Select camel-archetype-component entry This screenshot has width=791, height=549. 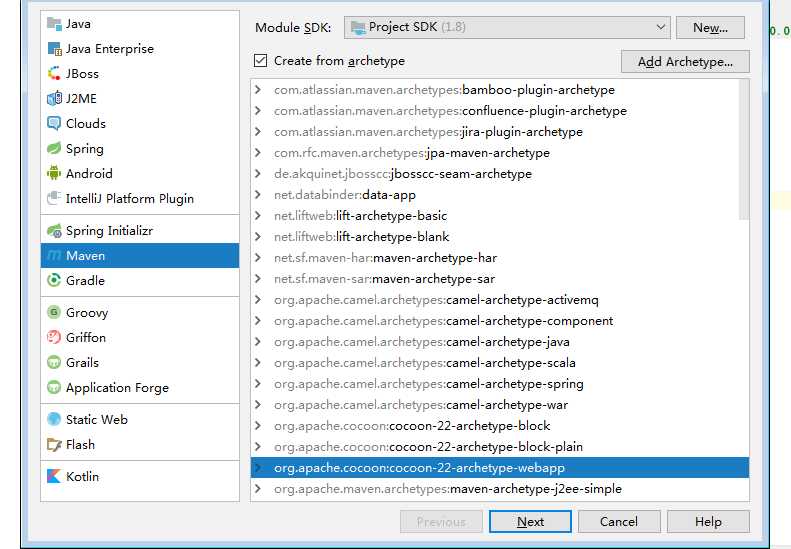[x=499, y=321]
